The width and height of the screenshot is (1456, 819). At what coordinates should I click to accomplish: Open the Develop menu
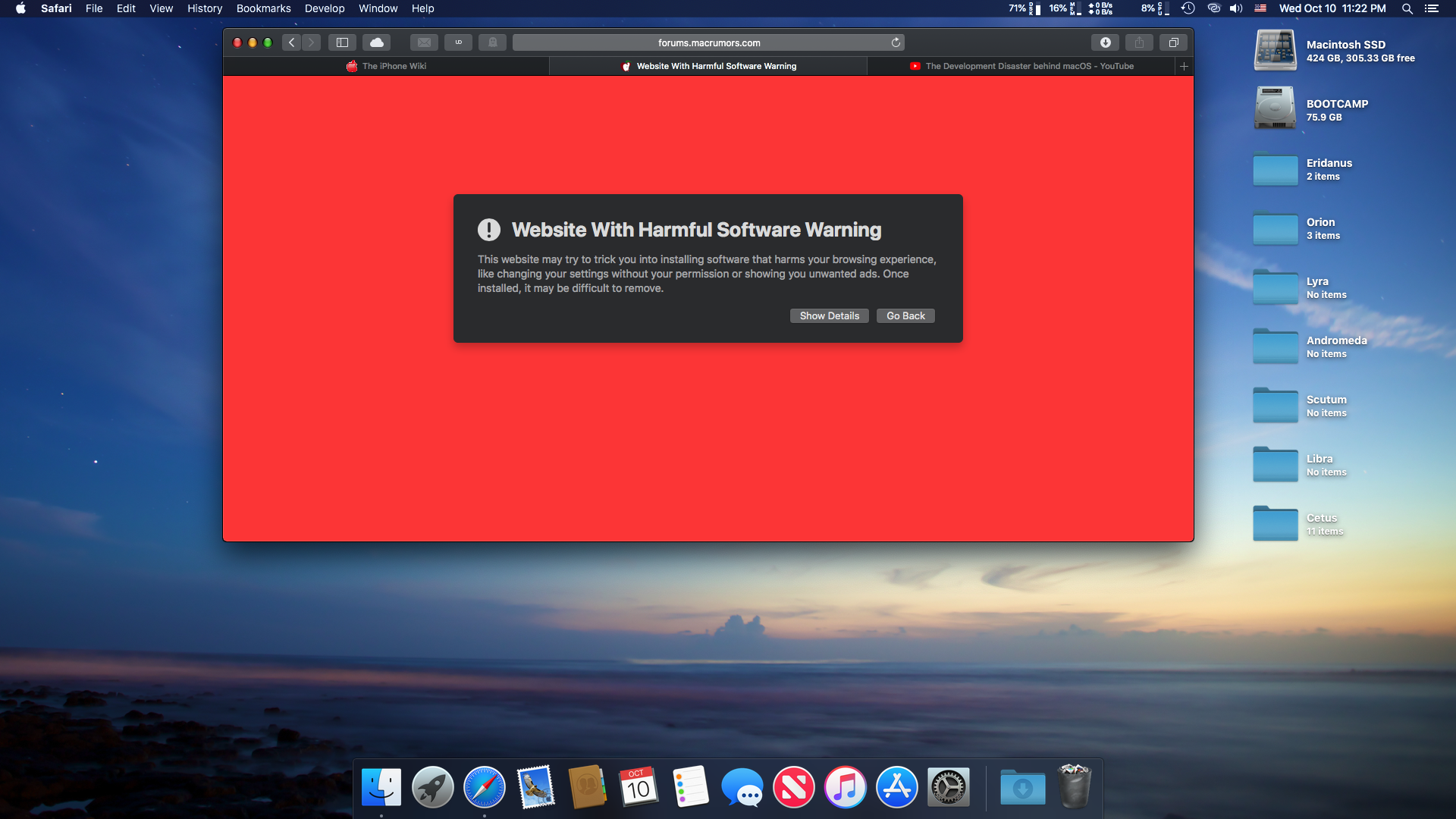pyautogui.click(x=325, y=8)
